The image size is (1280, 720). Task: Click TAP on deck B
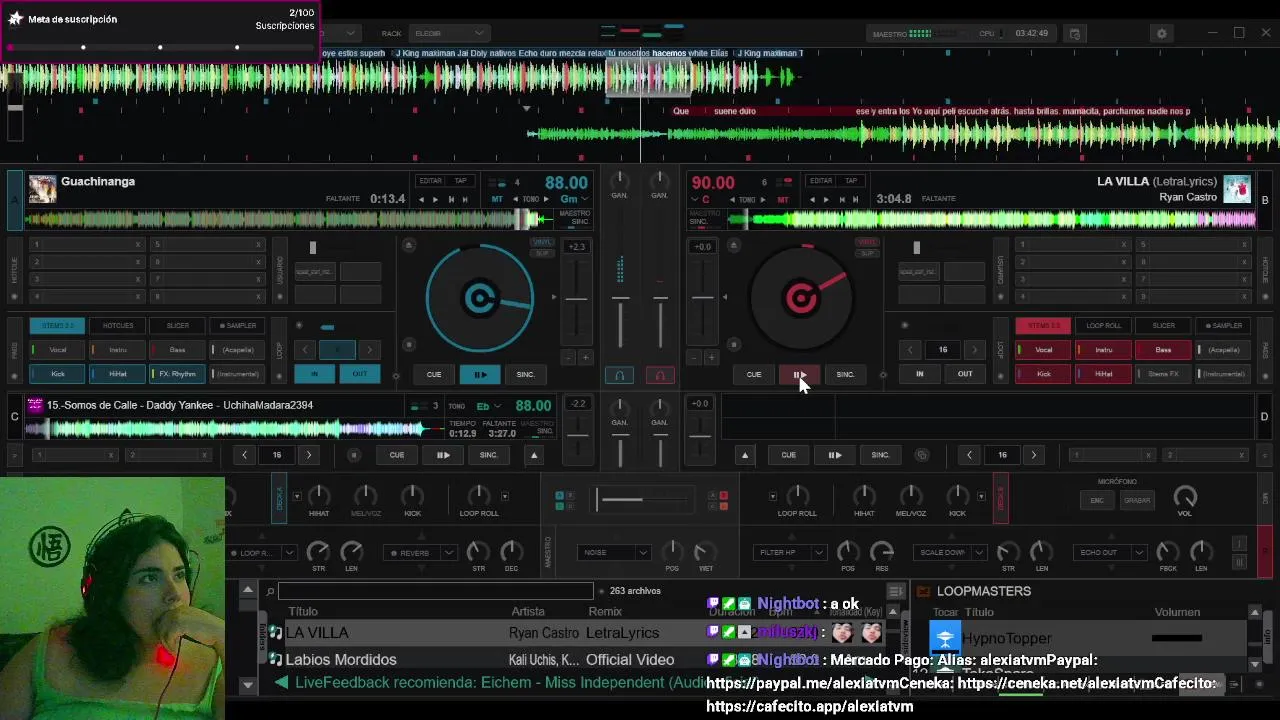851,181
